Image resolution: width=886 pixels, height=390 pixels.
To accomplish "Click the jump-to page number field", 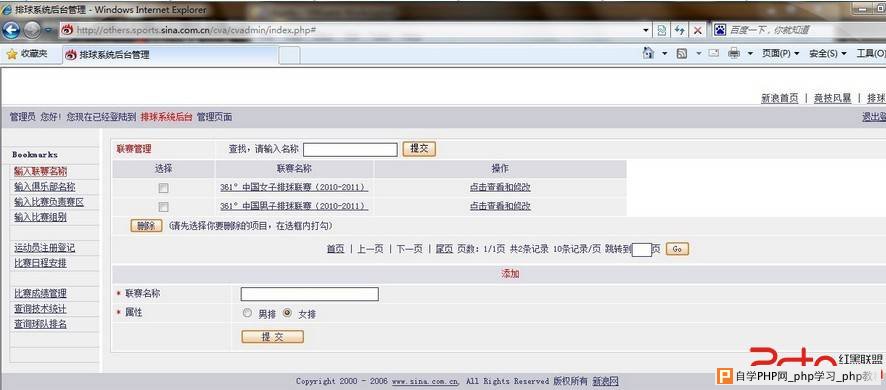I will pyautogui.click(x=641, y=249).
